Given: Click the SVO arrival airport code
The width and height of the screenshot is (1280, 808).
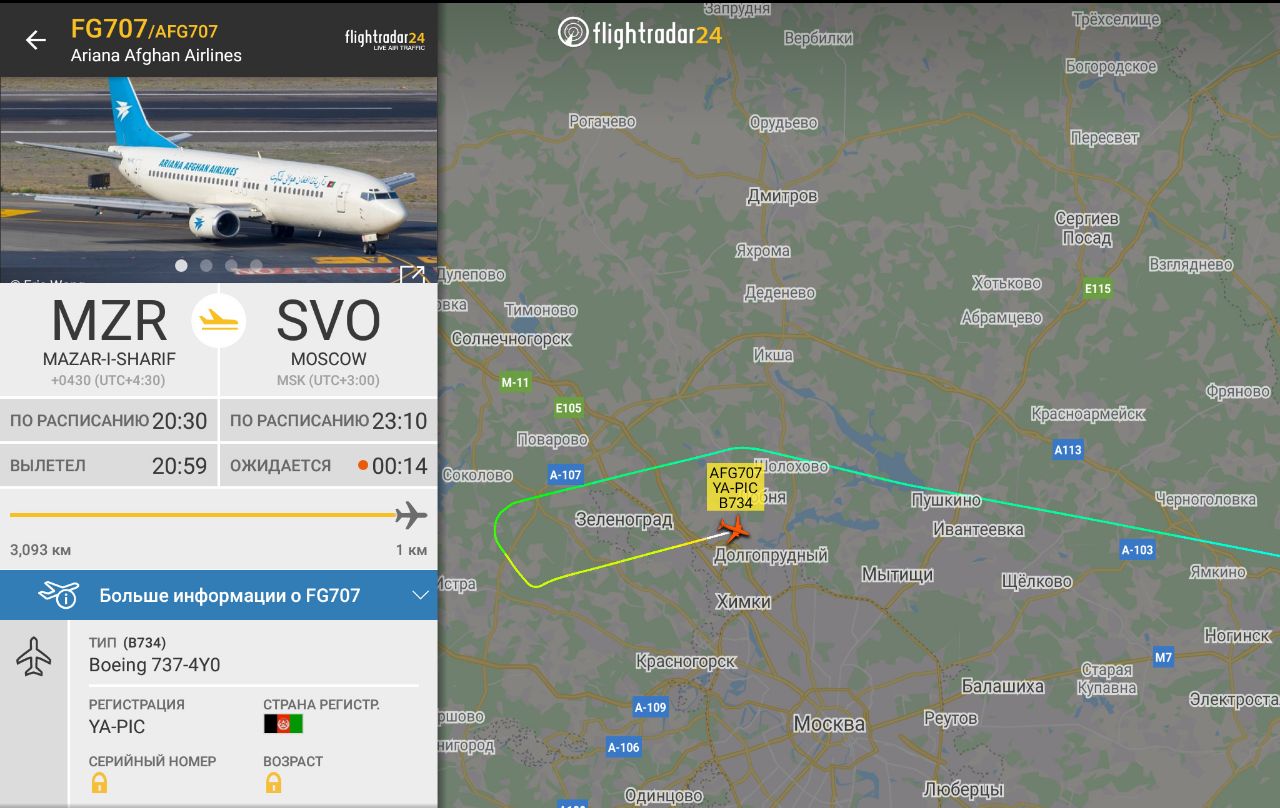Looking at the screenshot, I should (x=328, y=321).
